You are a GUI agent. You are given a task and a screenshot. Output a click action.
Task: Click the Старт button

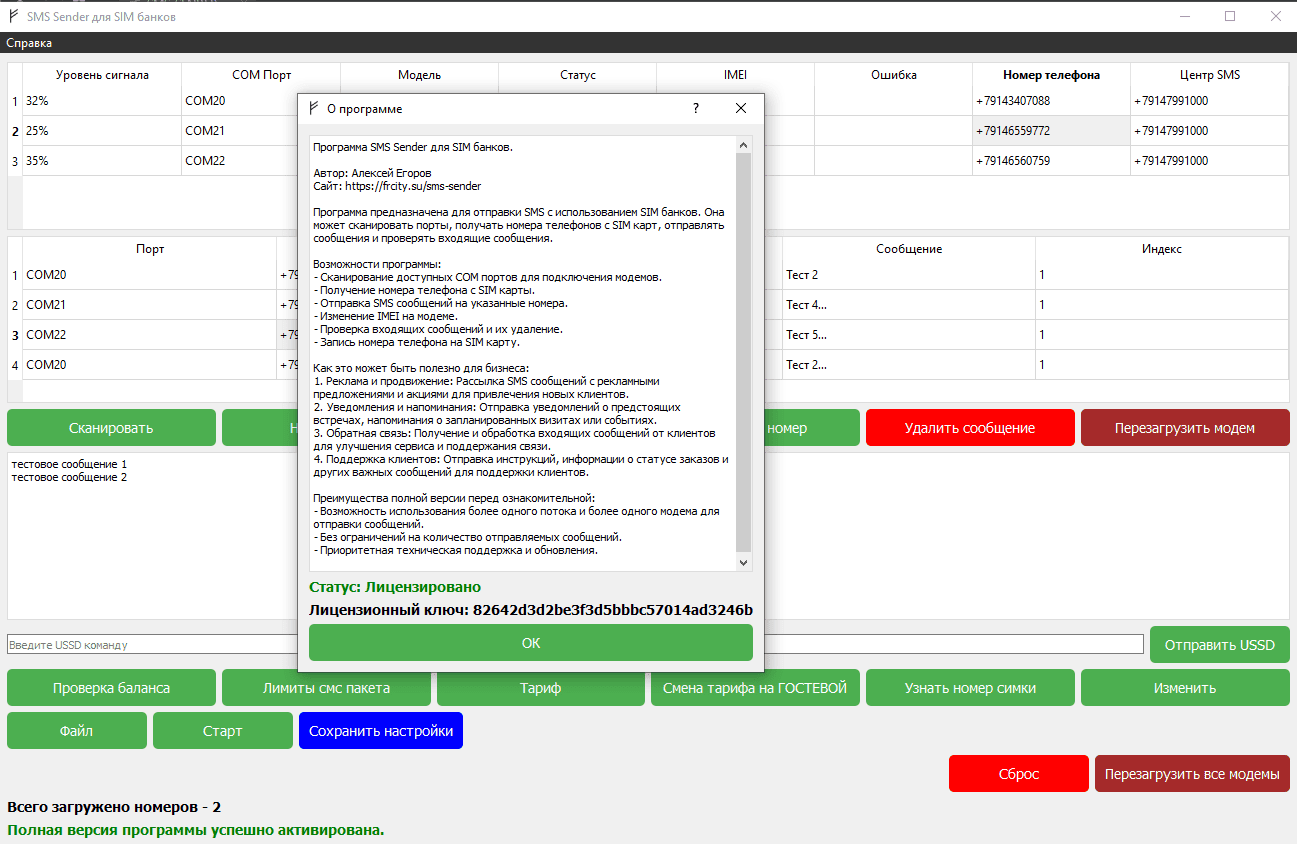coord(223,731)
